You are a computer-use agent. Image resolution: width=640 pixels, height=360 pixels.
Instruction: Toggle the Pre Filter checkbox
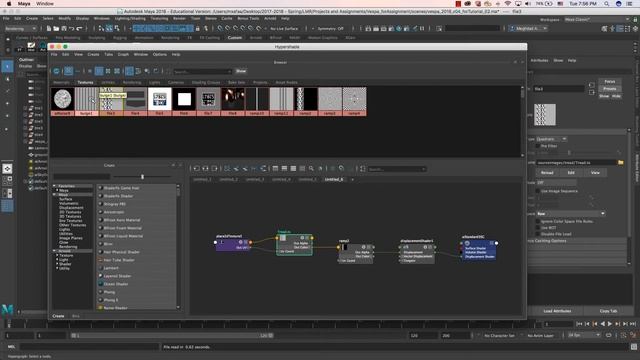(x=538, y=146)
